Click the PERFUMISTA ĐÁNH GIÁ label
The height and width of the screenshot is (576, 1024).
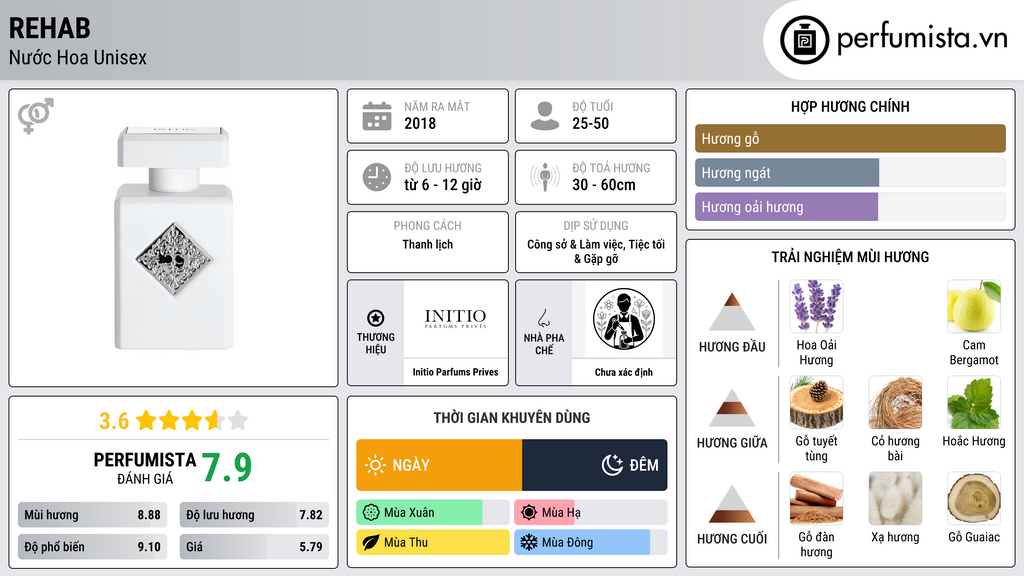144,468
